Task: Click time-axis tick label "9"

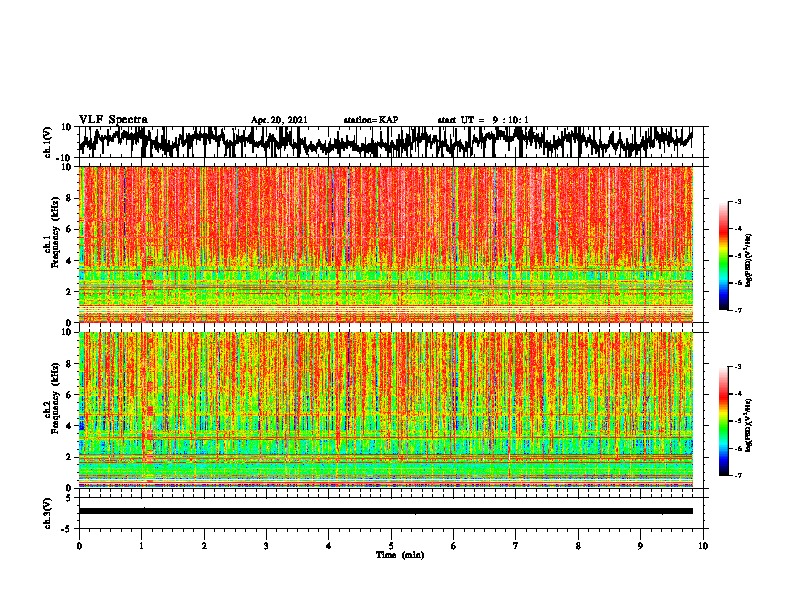Action: point(640,546)
